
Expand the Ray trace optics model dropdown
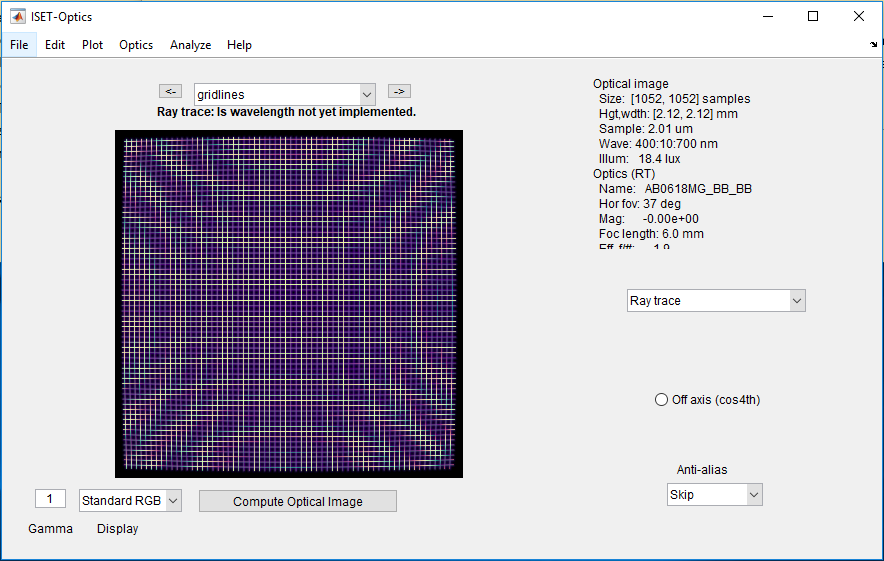(715, 301)
